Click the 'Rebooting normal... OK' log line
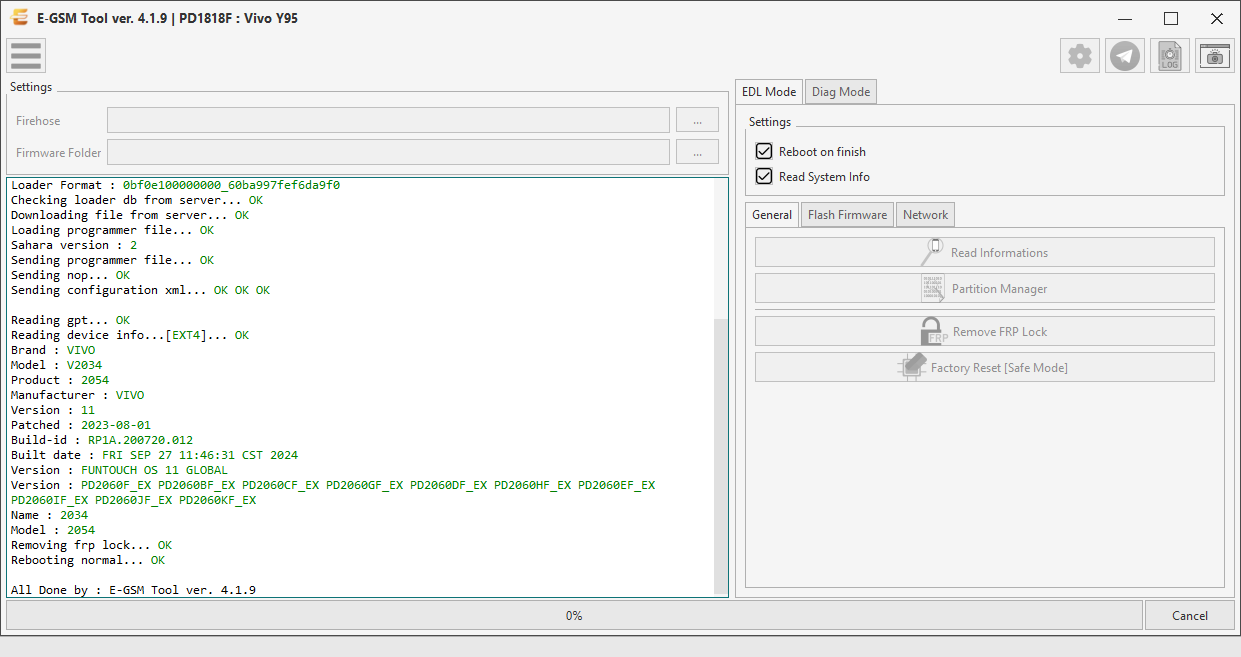Screen dimensions: 1241x657 click(88, 560)
